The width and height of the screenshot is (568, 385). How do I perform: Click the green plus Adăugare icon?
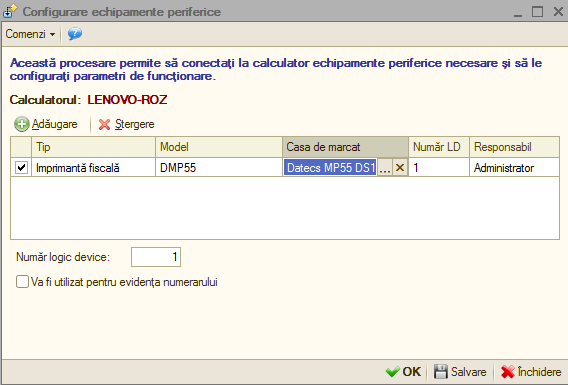coord(21,124)
